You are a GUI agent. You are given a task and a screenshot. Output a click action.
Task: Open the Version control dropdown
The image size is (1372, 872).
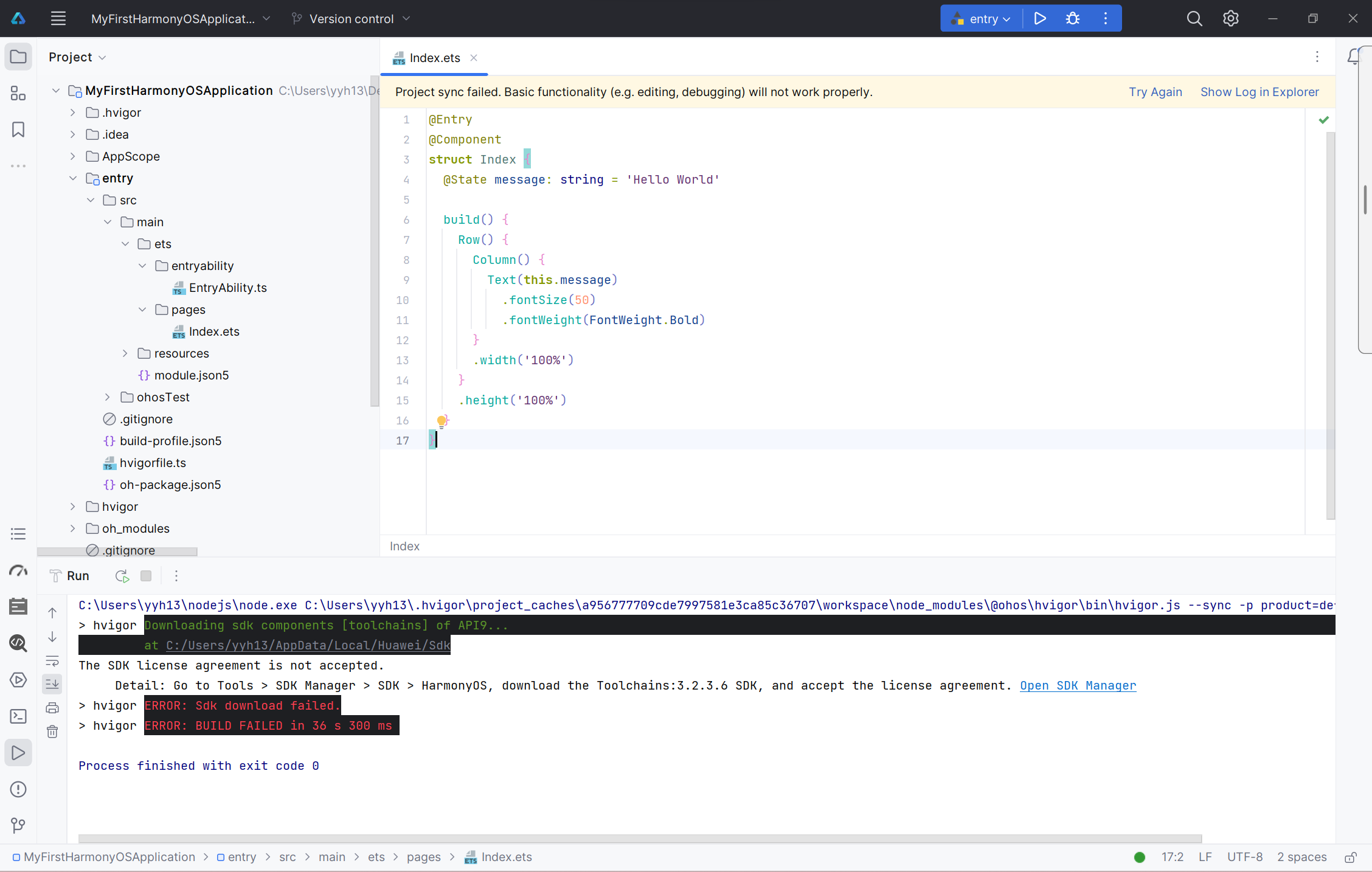pyautogui.click(x=351, y=19)
